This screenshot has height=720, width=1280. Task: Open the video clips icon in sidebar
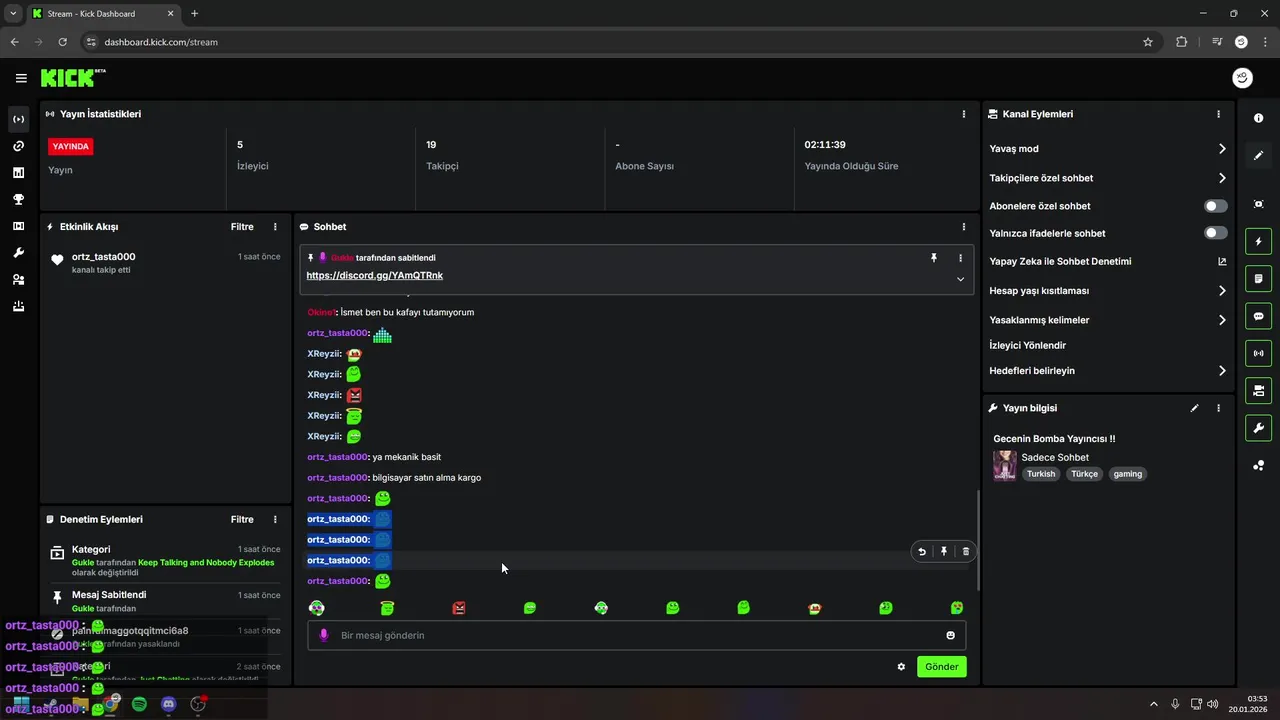18,226
